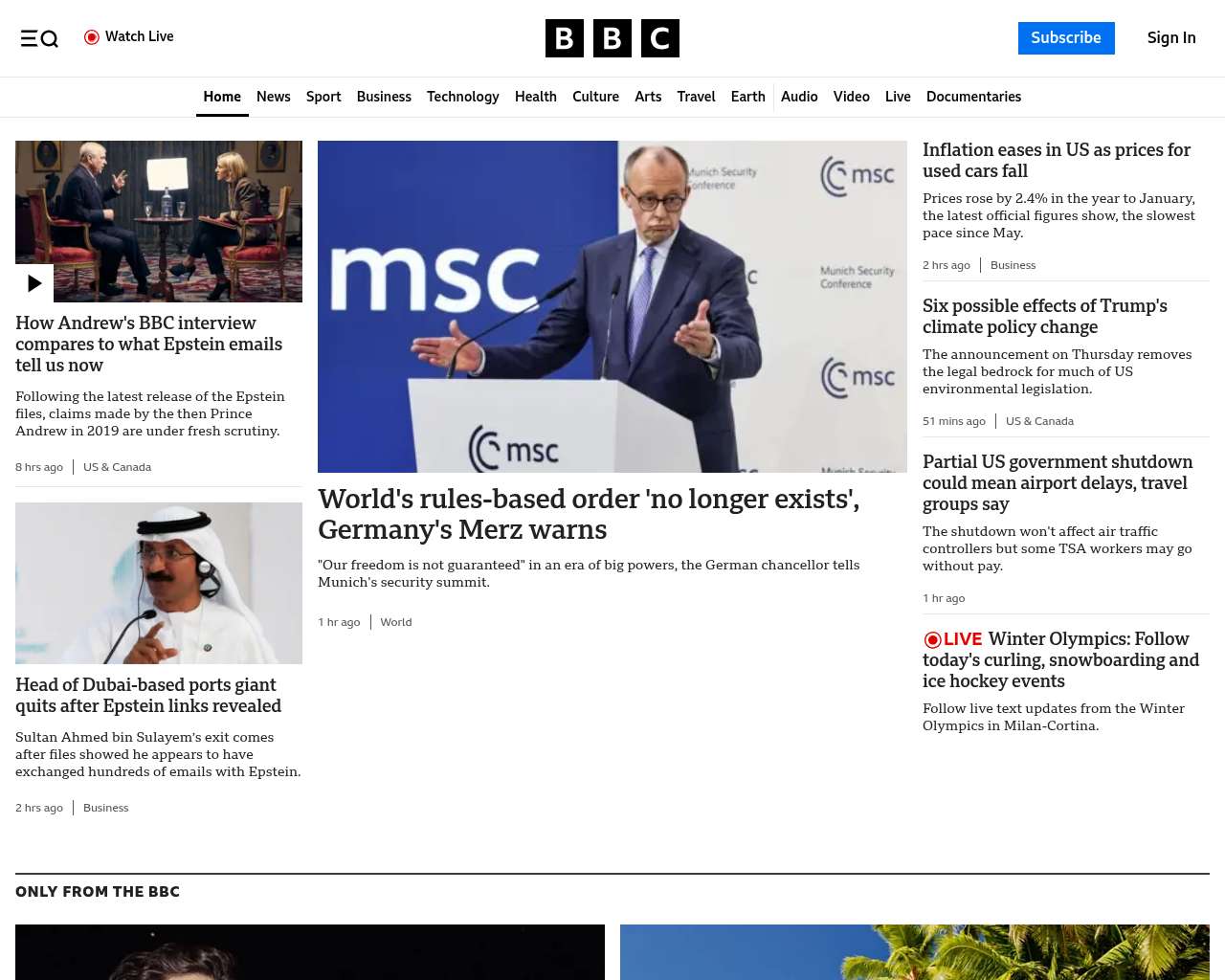Open the palm tree thumbnail under Only from the BBC
Viewport: 1225px width, 980px height.
coord(915,952)
